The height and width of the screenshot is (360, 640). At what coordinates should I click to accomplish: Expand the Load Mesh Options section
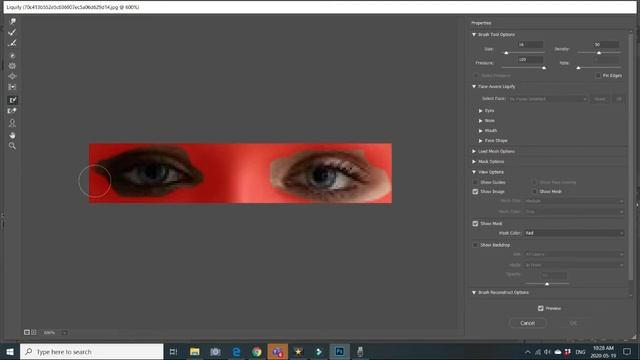(474, 151)
